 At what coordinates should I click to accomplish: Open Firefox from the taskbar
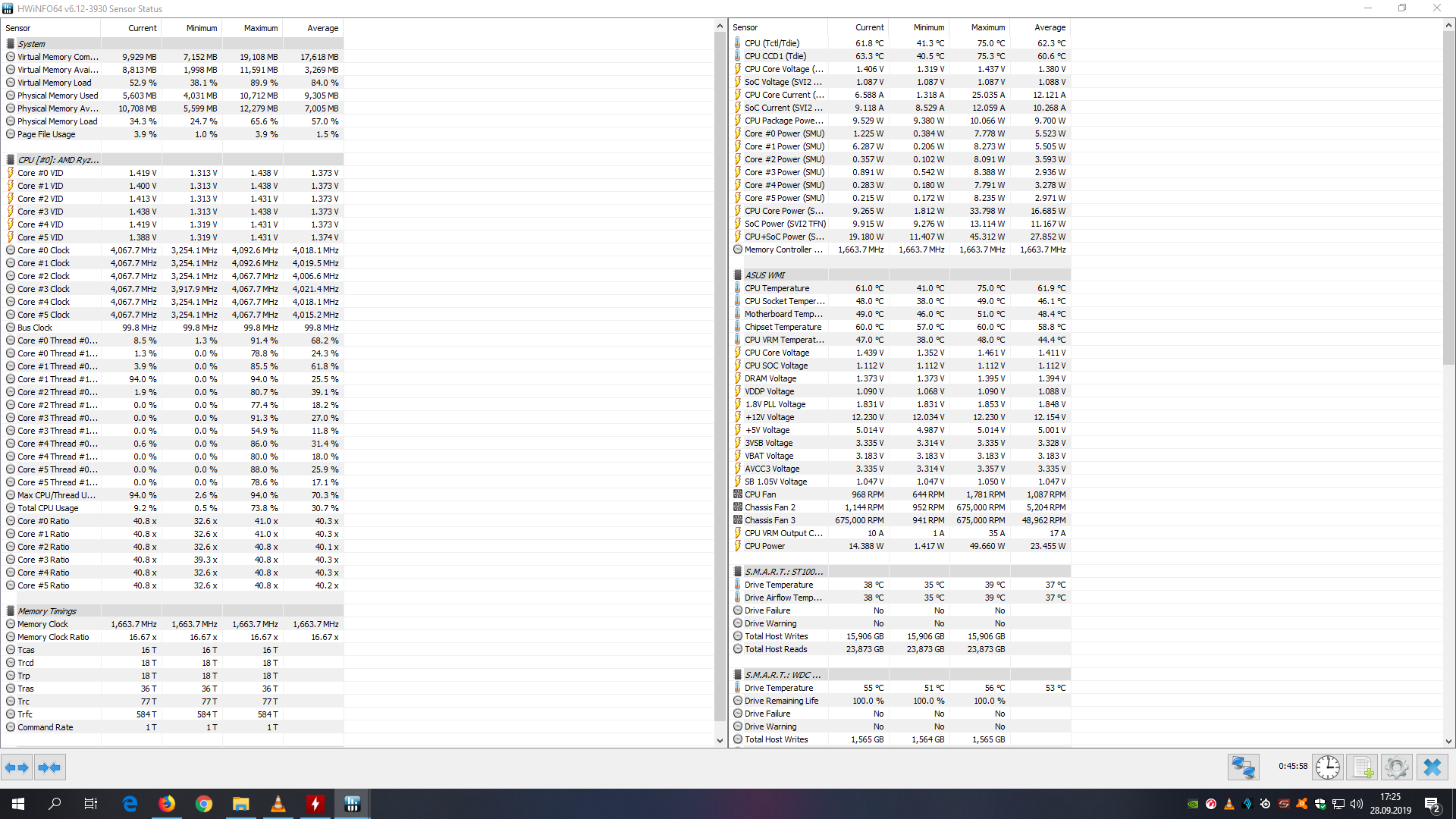tap(167, 804)
